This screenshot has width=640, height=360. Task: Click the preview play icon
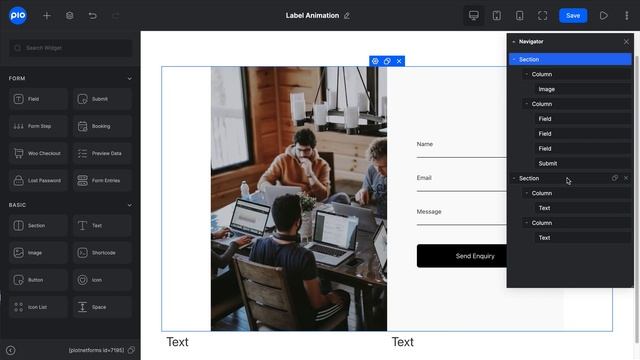click(603, 16)
